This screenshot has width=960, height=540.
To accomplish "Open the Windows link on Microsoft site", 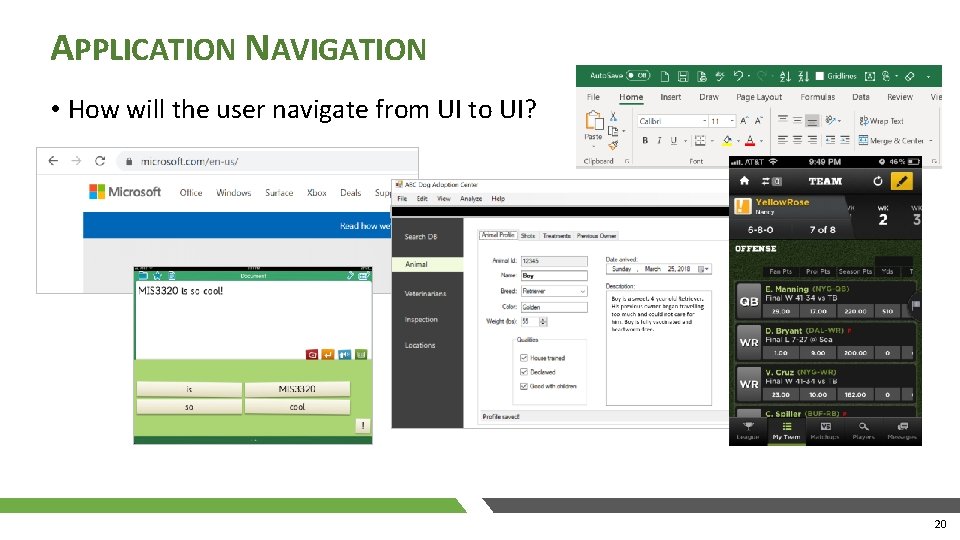I will click(233, 192).
